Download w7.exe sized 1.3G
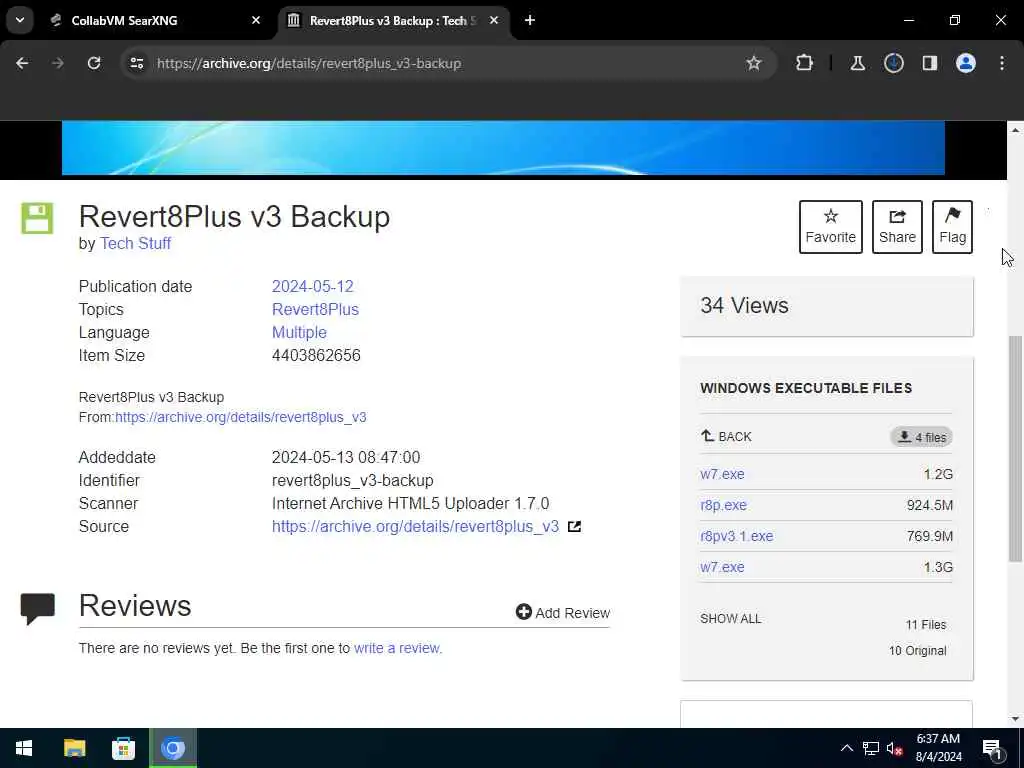The width and height of the screenshot is (1024, 768). coord(722,567)
